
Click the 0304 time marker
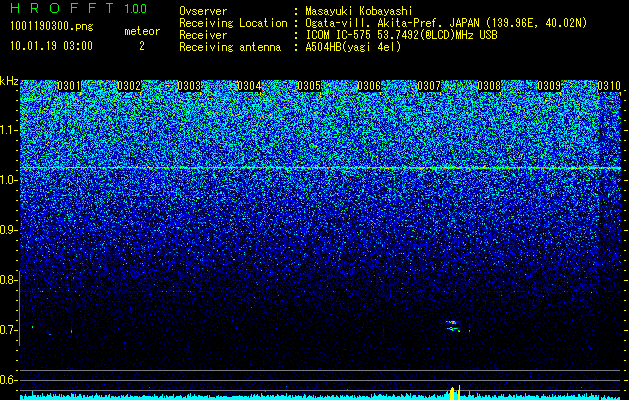coord(249,86)
